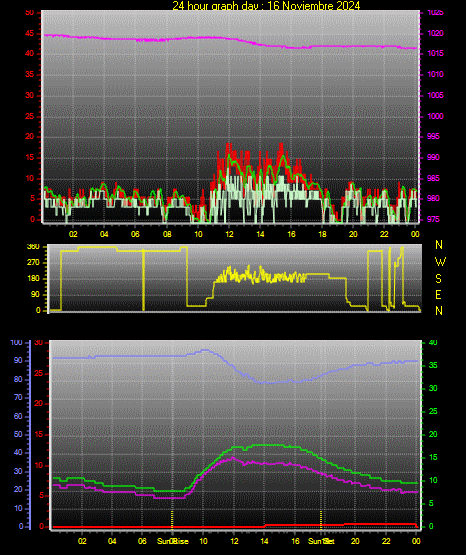Screen dimensions: 466x555
Task: Click the 25 label on the red bottom axis
Action: pos(39,373)
